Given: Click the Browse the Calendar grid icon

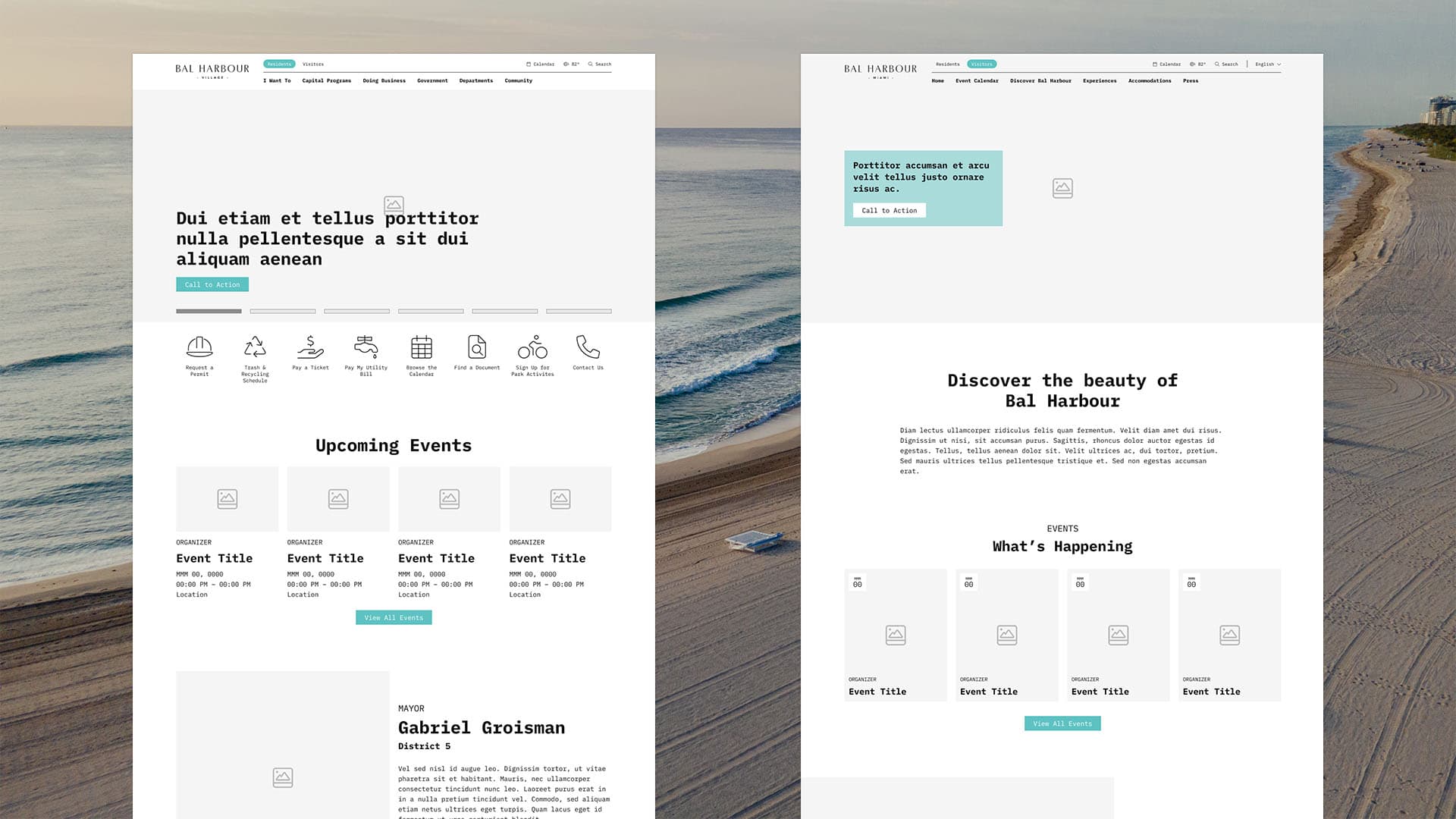Looking at the screenshot, I should pyautogui.click(x=422, y=347).
